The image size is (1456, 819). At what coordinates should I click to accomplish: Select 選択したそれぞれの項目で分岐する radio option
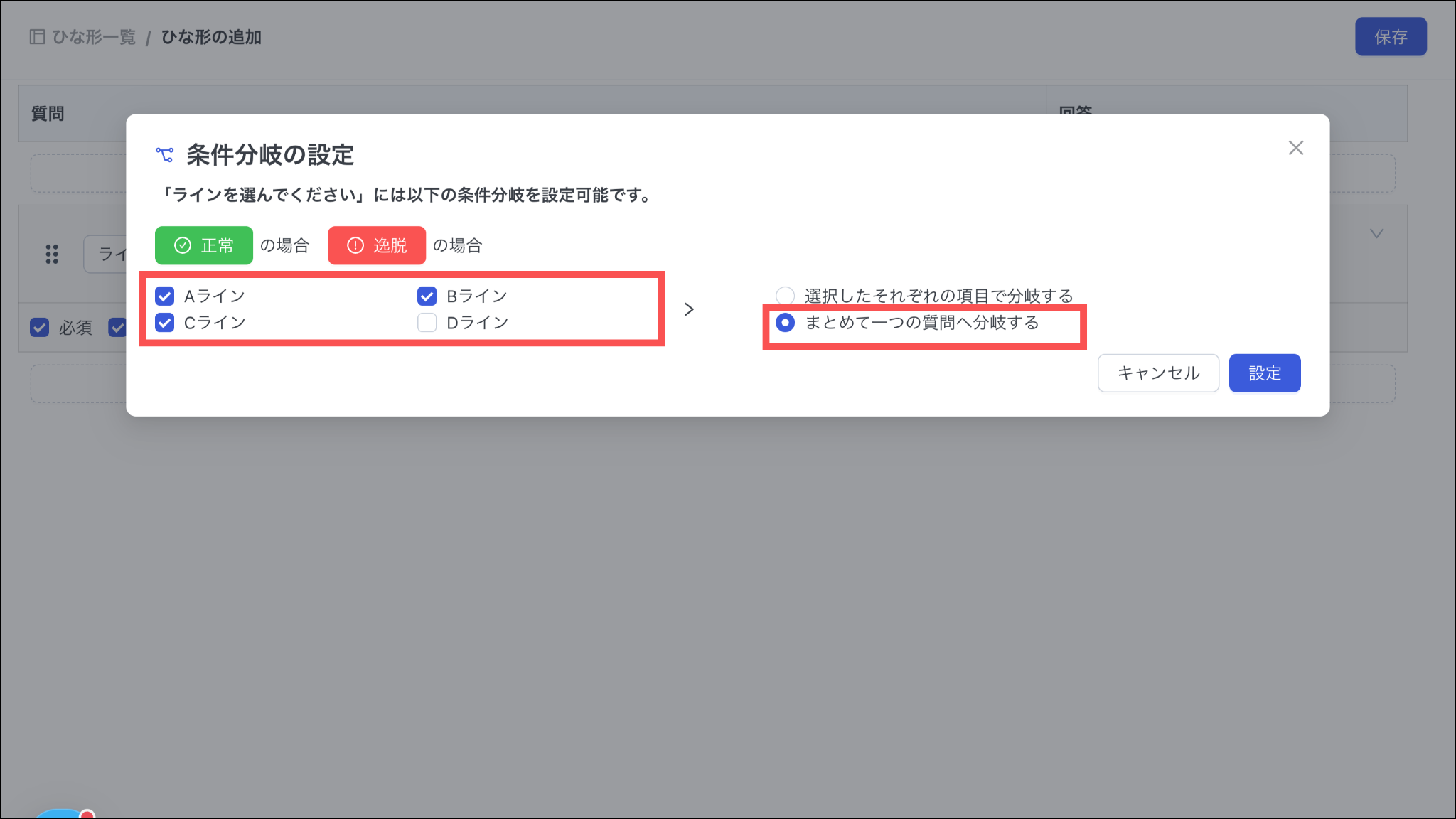(x=785, y=296)
